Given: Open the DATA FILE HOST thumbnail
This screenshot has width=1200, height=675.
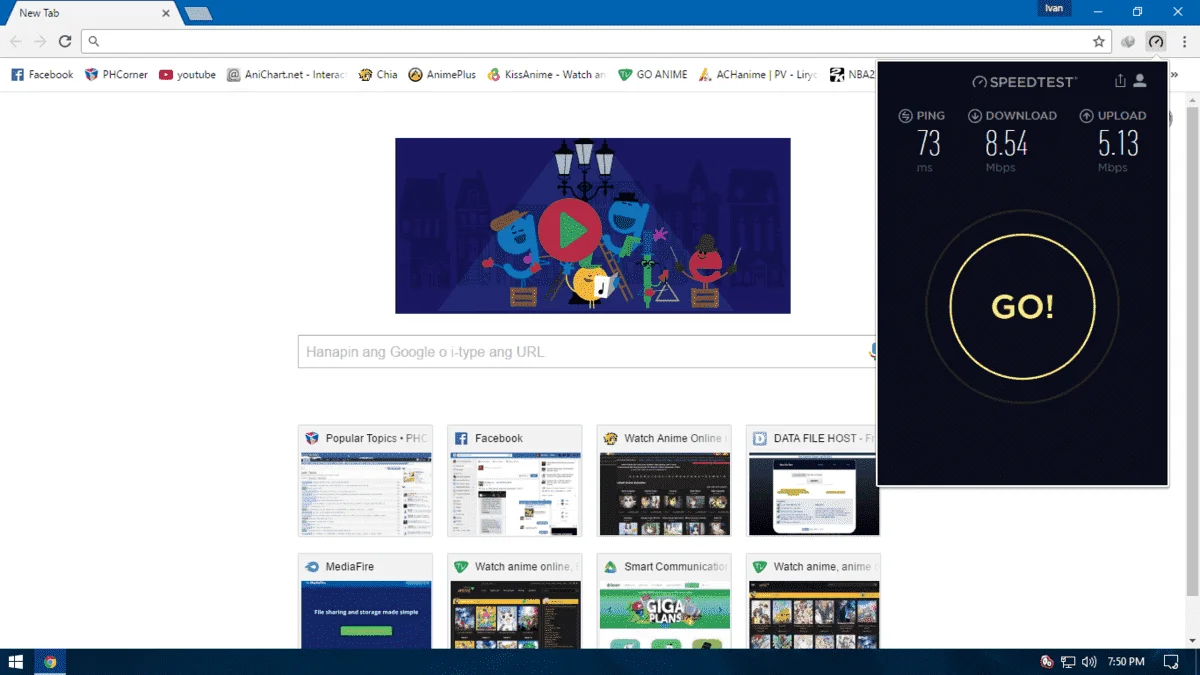Looking at the screenshot, I should click(x=813, y=481).
